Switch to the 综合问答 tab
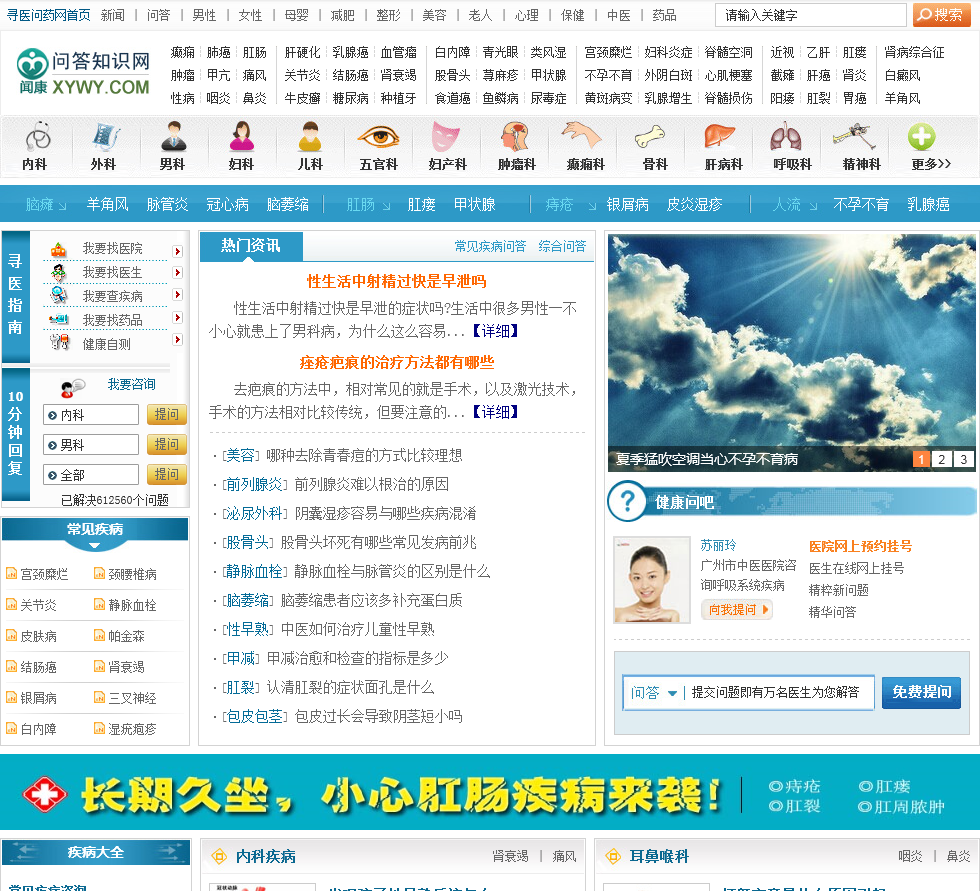980x891 pixels. (562, 246)
